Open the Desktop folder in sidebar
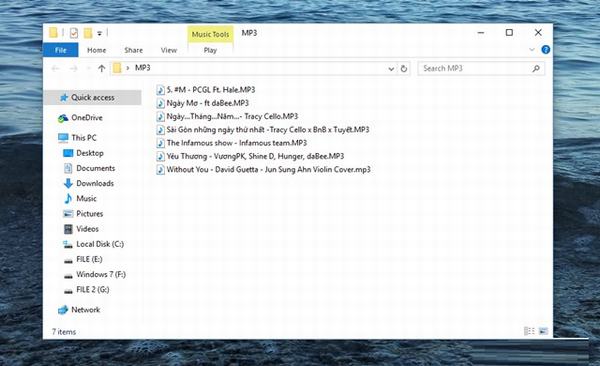600x366 pixels. pyautogui.click(x=90, y=153)
